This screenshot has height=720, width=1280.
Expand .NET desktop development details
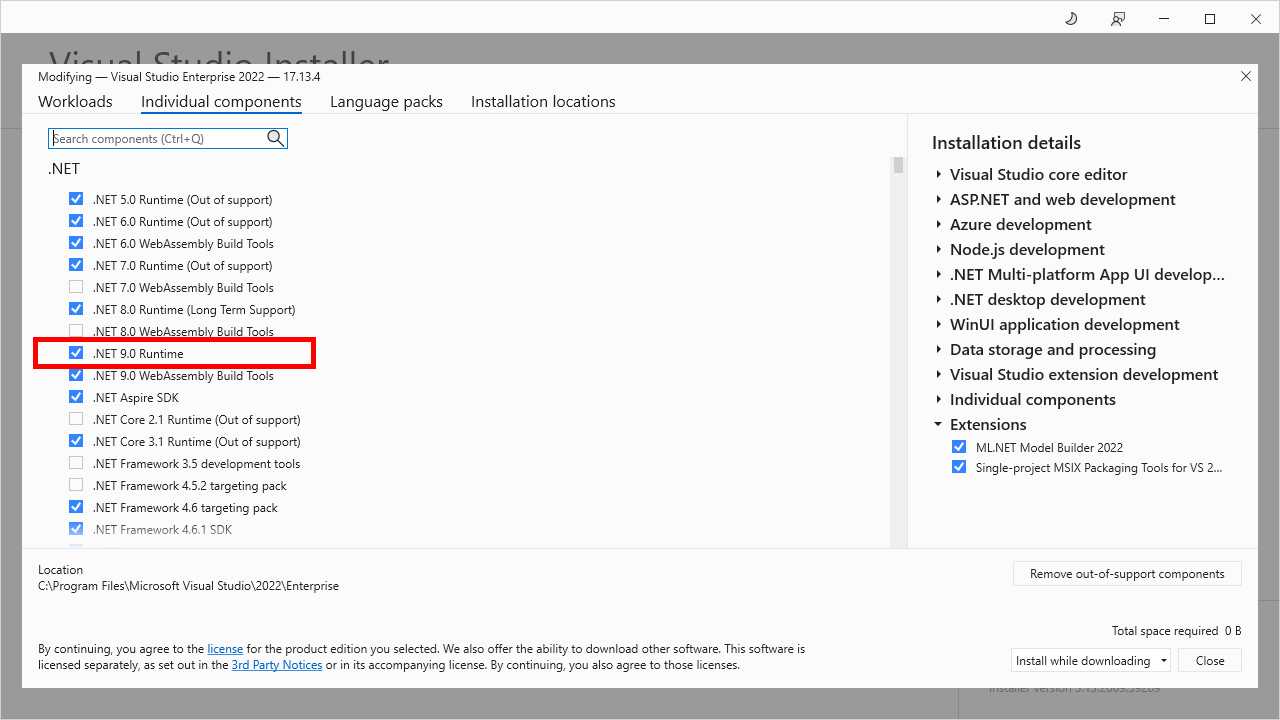[x=938, y=299]
